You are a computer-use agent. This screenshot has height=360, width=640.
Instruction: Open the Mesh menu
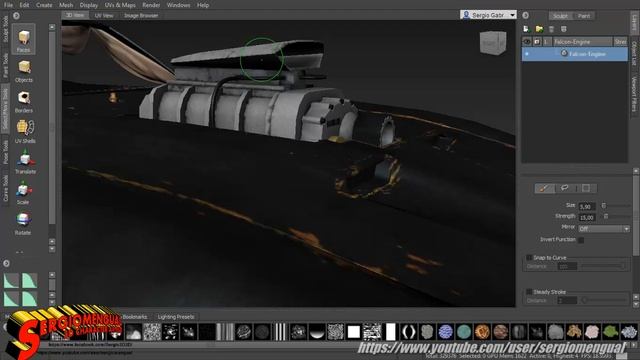pos(66,5)
